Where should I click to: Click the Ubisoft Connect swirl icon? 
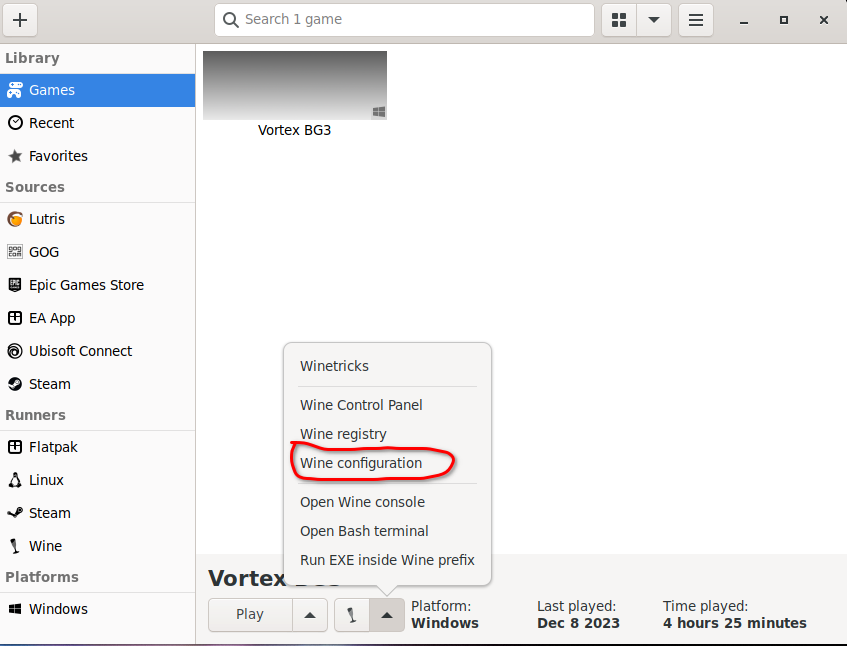pos(15,351)
